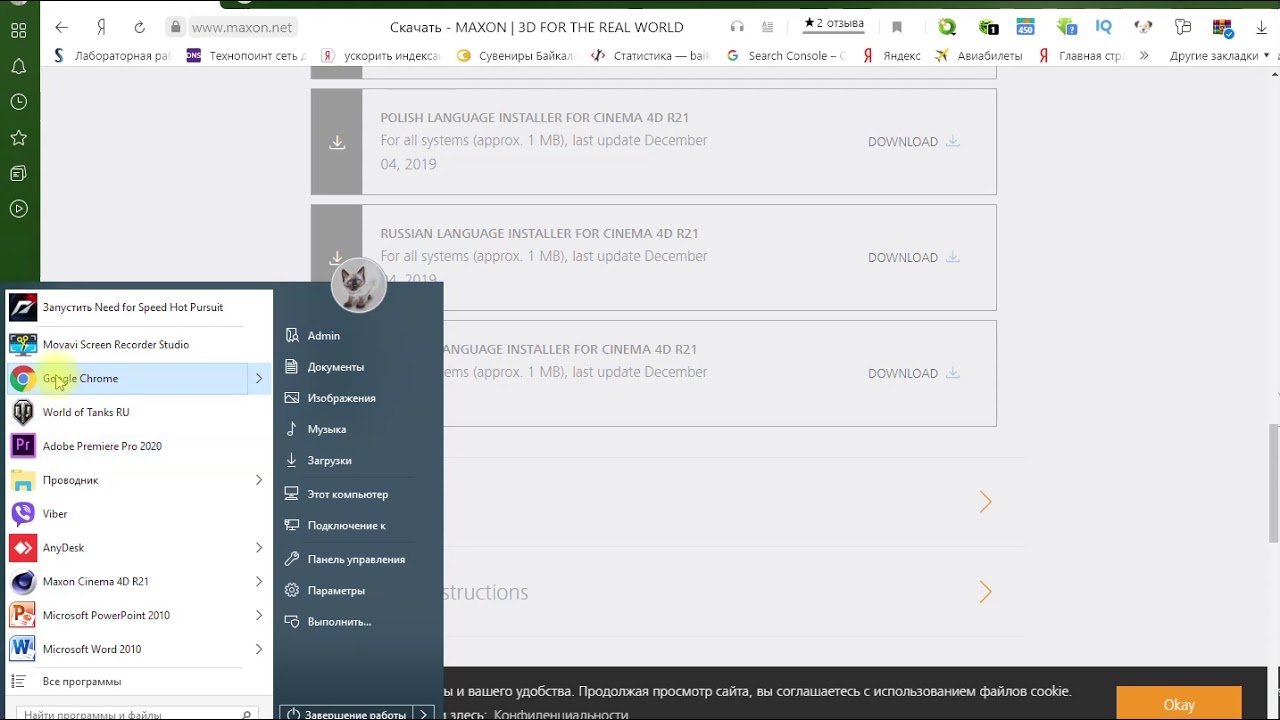Click IQ extension icon
This screenshot has width=1280, height=720.
pos(1103,27)
